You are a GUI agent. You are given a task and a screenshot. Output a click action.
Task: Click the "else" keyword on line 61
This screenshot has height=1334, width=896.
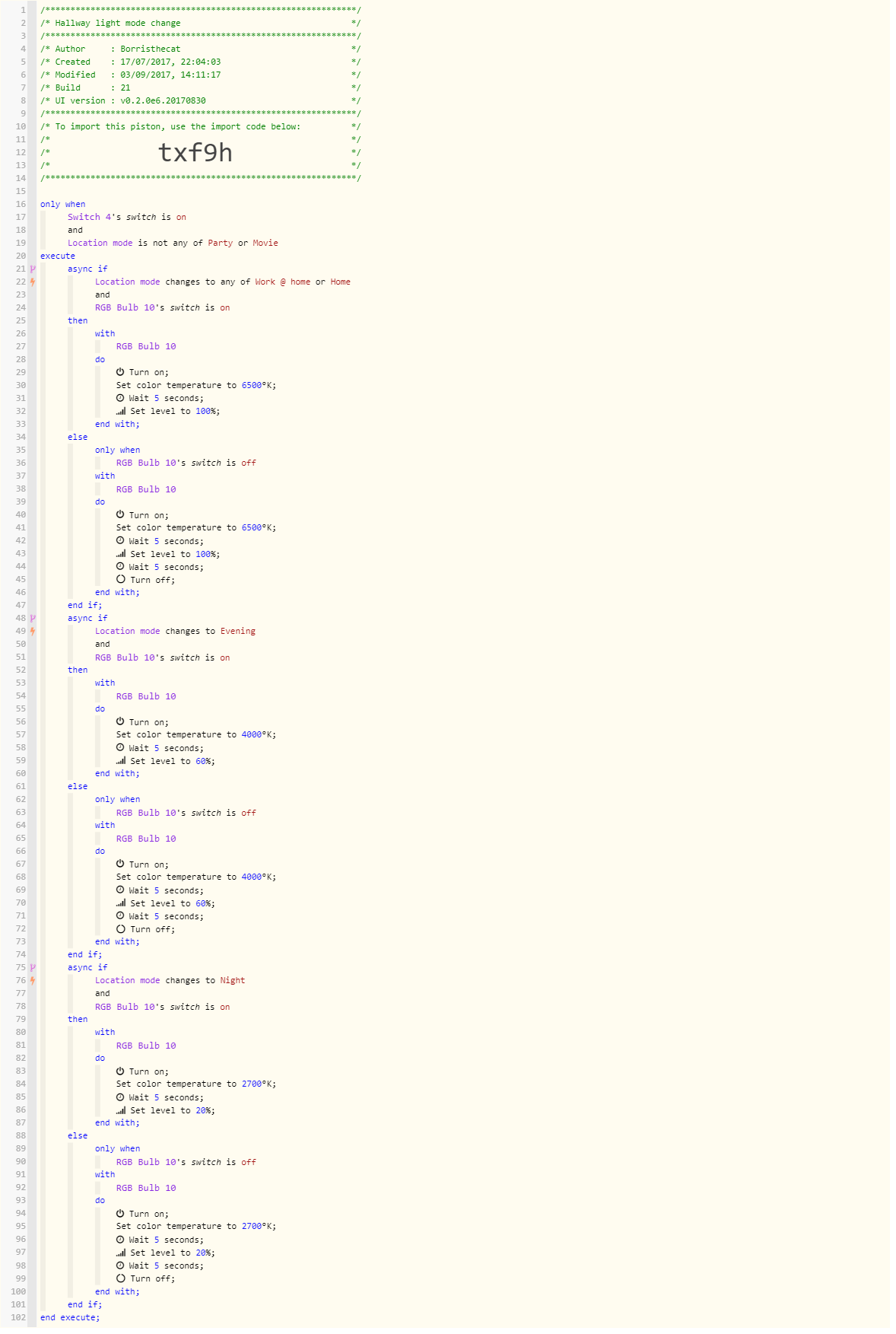[78, 786]
